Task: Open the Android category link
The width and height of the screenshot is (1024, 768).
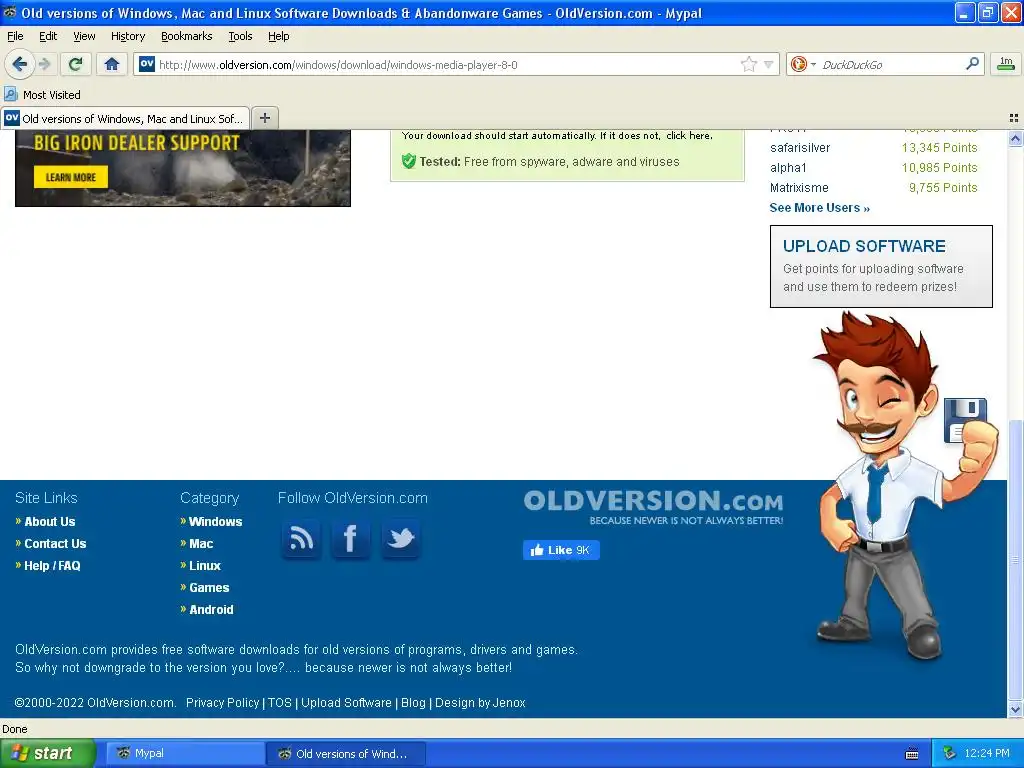Action: (x=211, y=610)
